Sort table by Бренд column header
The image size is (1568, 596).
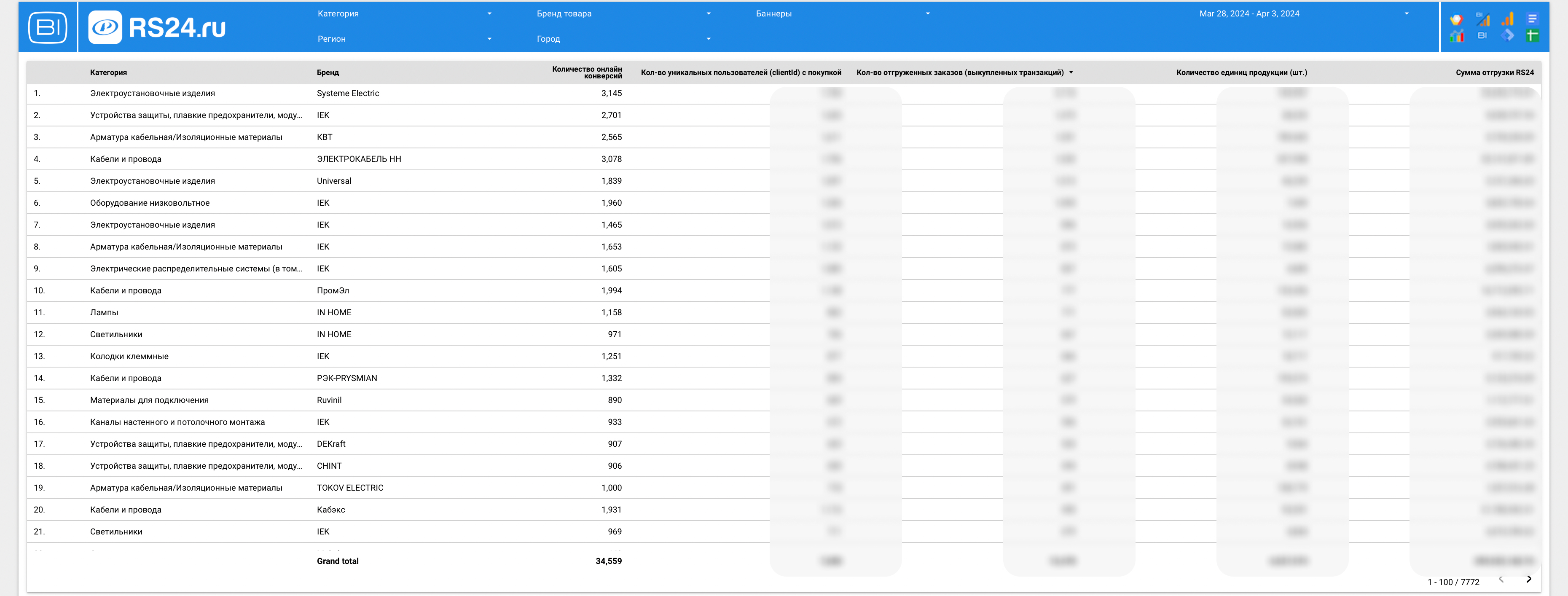328,72
